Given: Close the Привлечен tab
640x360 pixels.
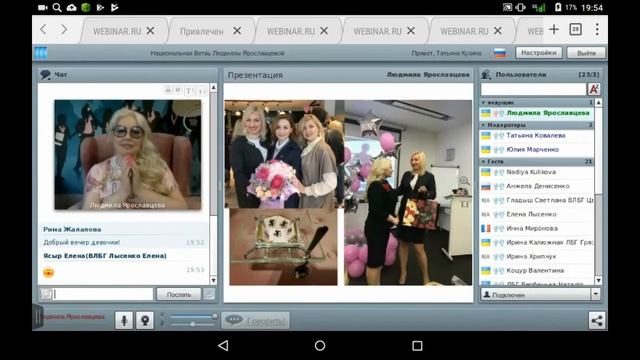Looking at the screenshot, I should [237, 31].
